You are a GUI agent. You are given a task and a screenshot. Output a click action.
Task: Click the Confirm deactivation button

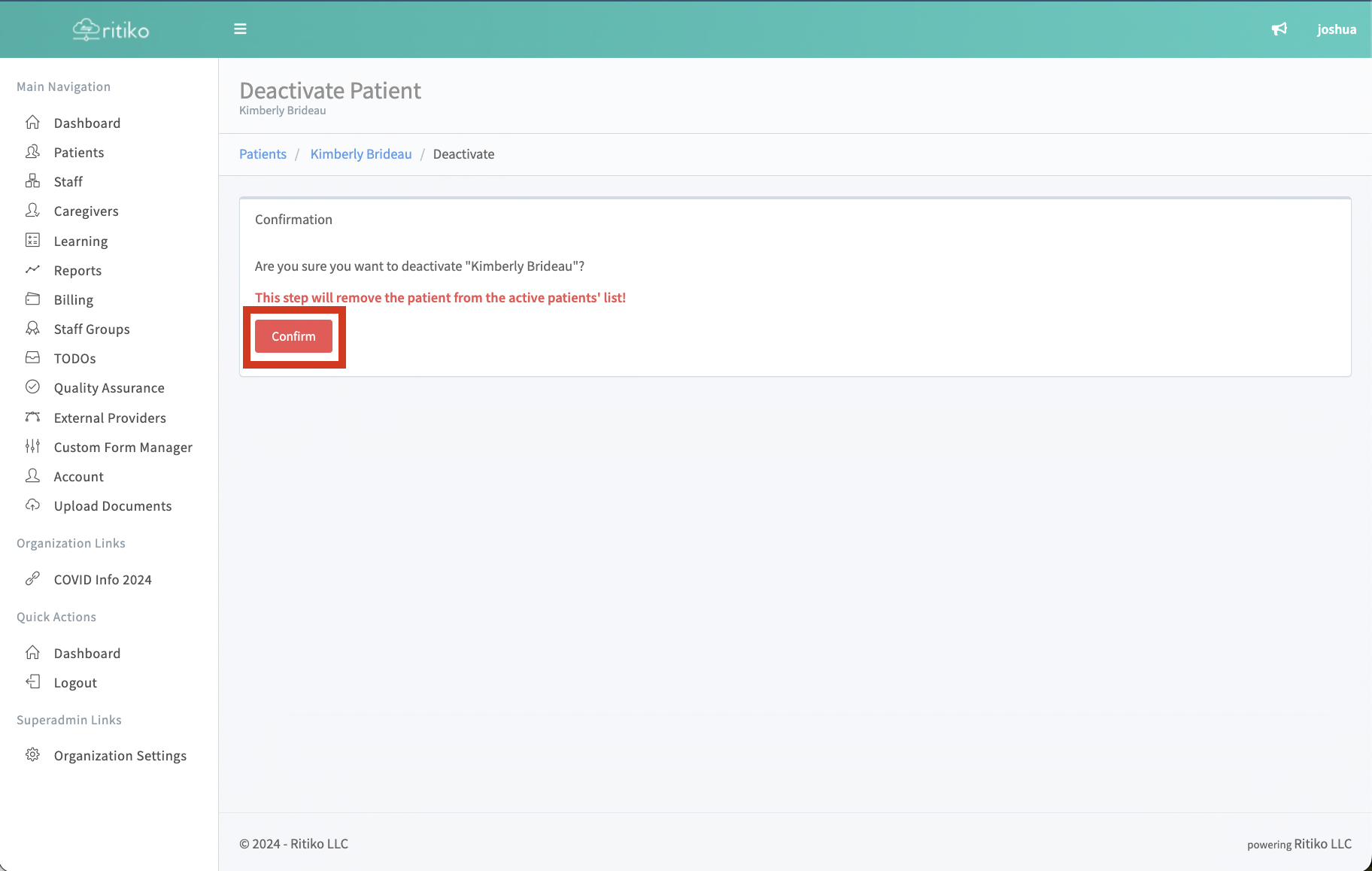click(x=293, y=336)
